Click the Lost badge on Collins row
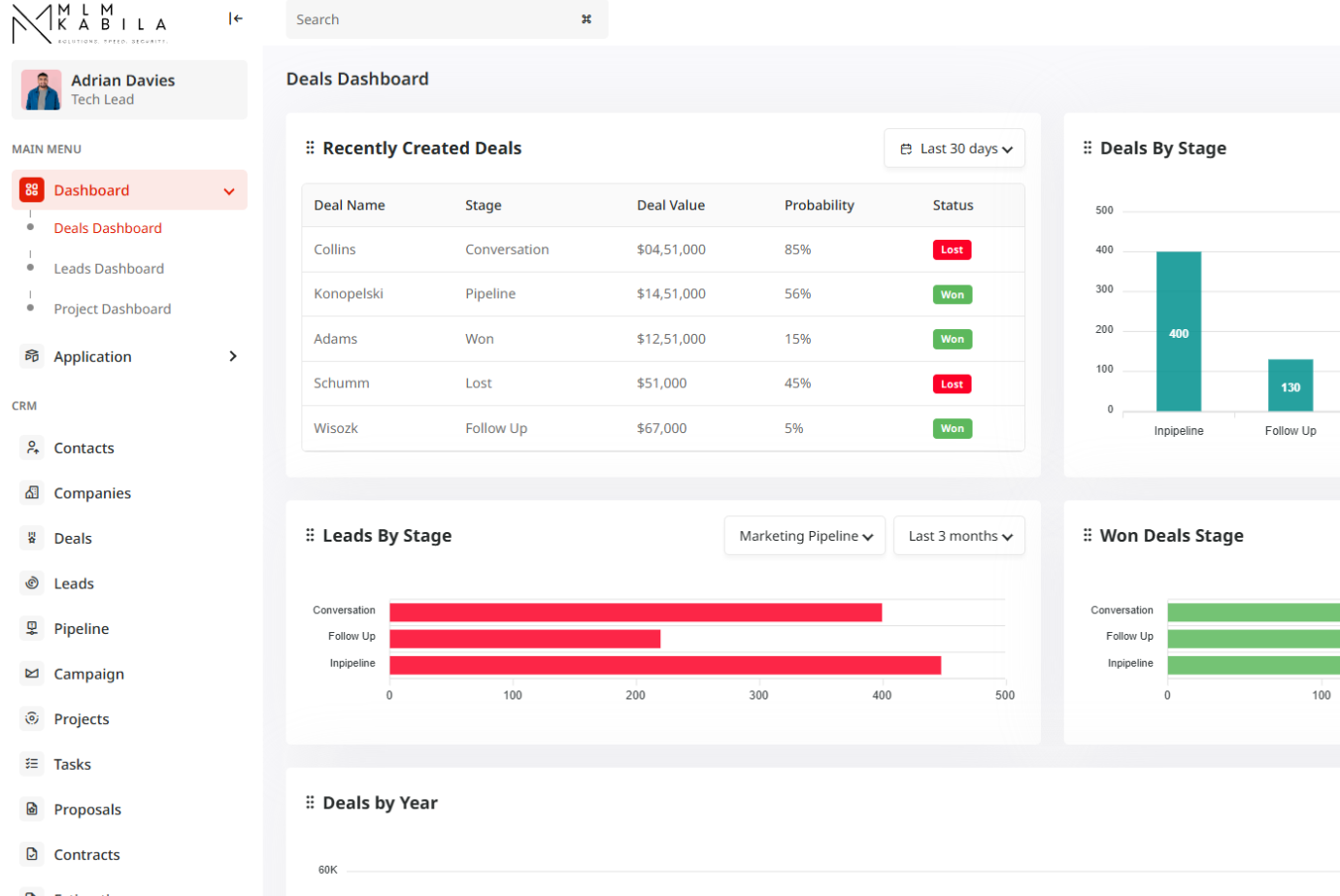Screen dimensions: 1340x896 [952, 249]
